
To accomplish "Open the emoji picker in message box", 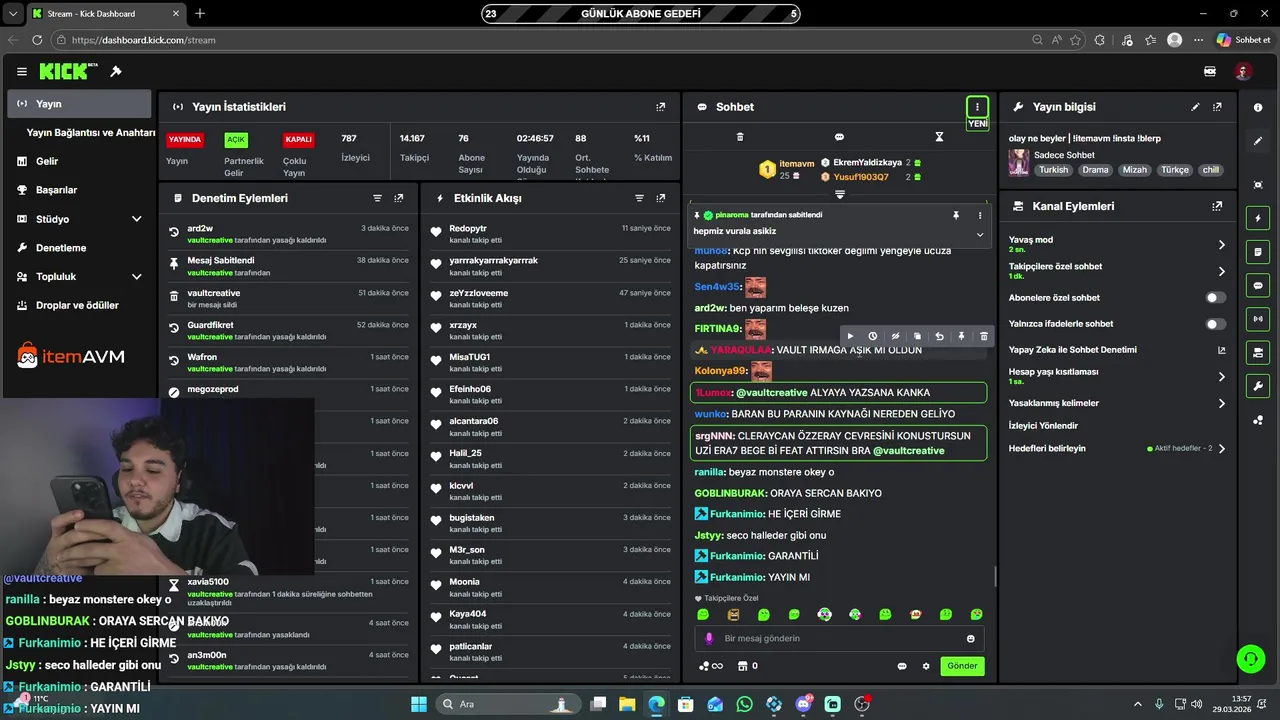I will pos(970,638).
